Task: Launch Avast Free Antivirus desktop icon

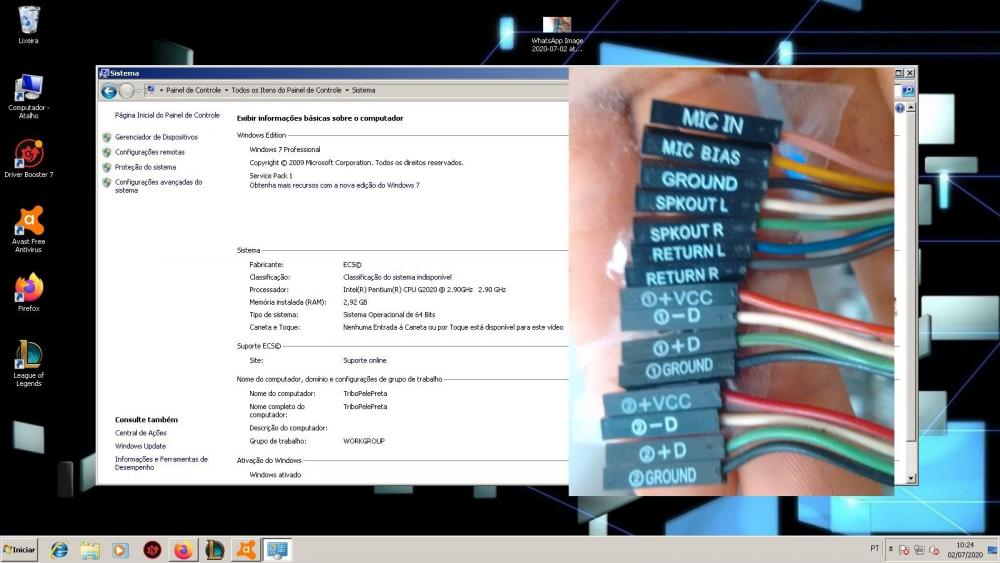Action: click(x=28, y=228)
